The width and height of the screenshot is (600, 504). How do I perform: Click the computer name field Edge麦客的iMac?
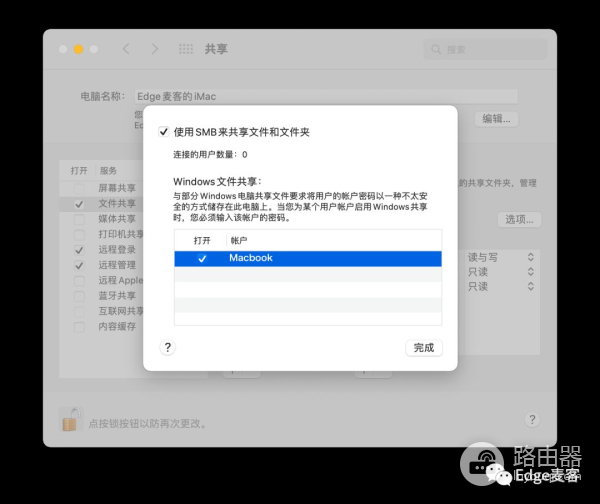point(326,96)
